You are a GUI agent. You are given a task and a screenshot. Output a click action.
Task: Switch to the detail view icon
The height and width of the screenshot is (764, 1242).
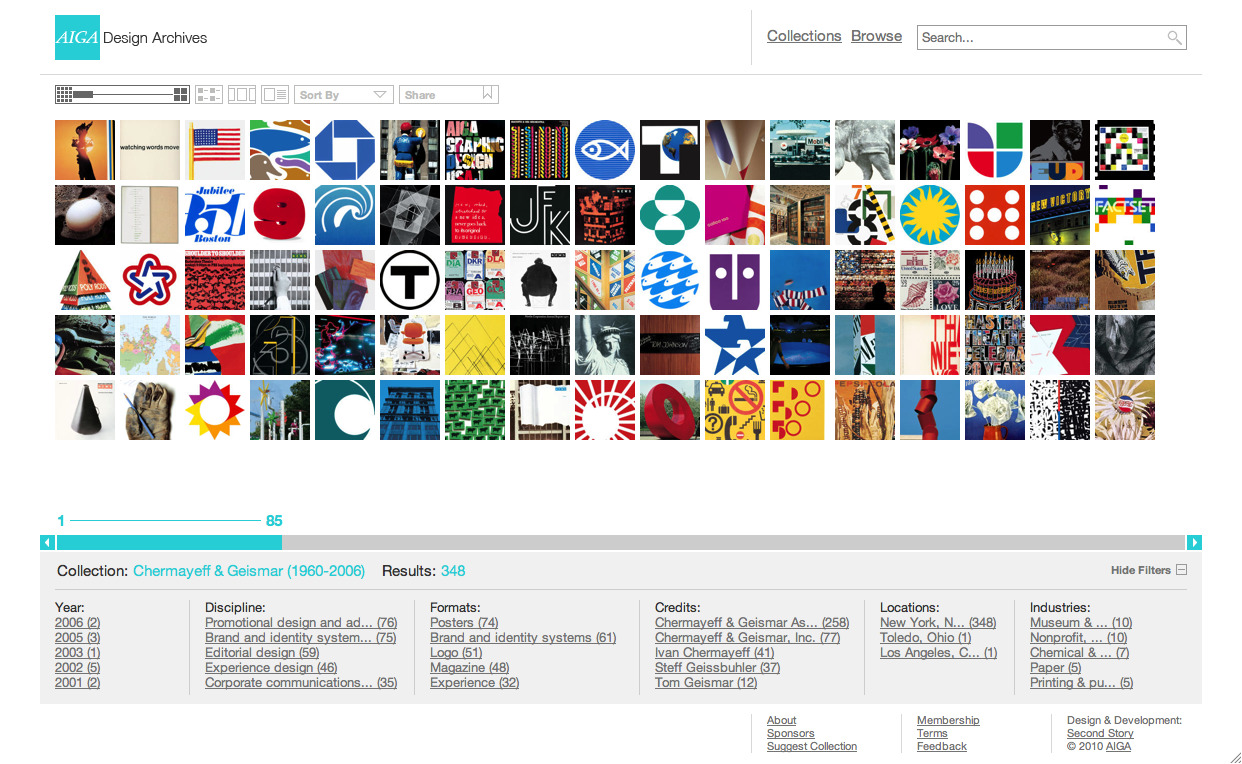click(275, 94)
